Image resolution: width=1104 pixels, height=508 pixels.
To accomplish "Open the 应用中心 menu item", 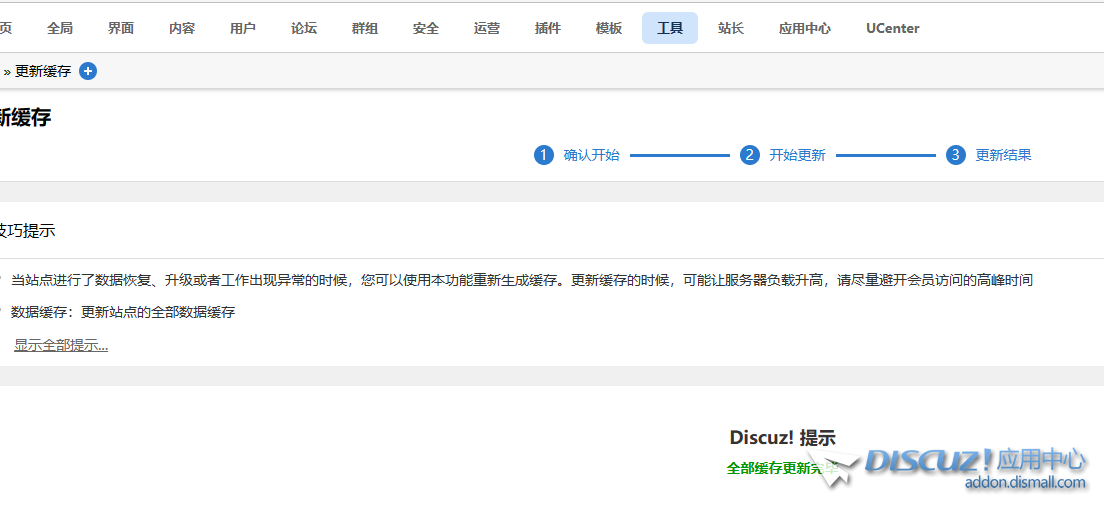I will coord(805,28).
